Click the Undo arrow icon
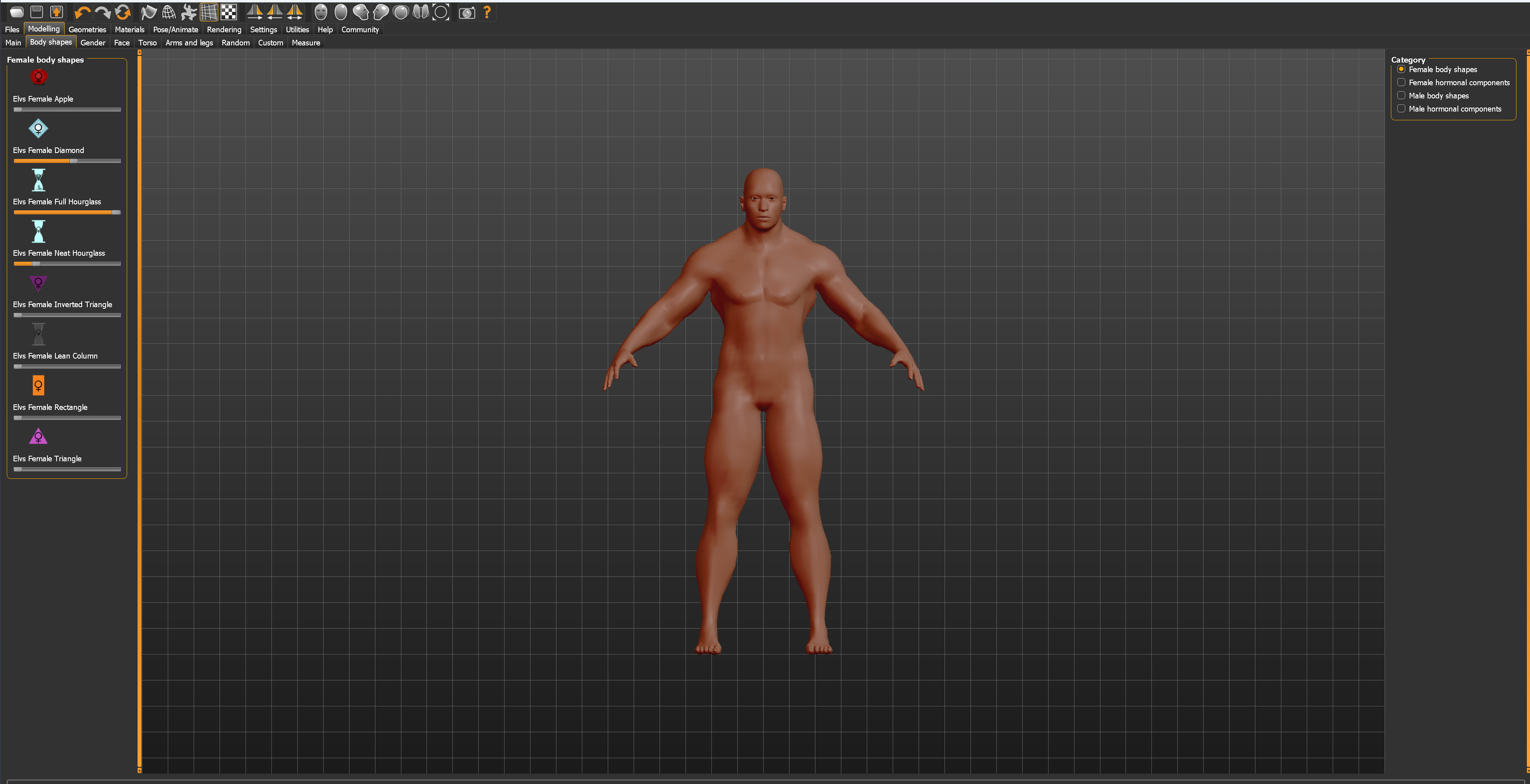1530x784 pixels. 82,12
